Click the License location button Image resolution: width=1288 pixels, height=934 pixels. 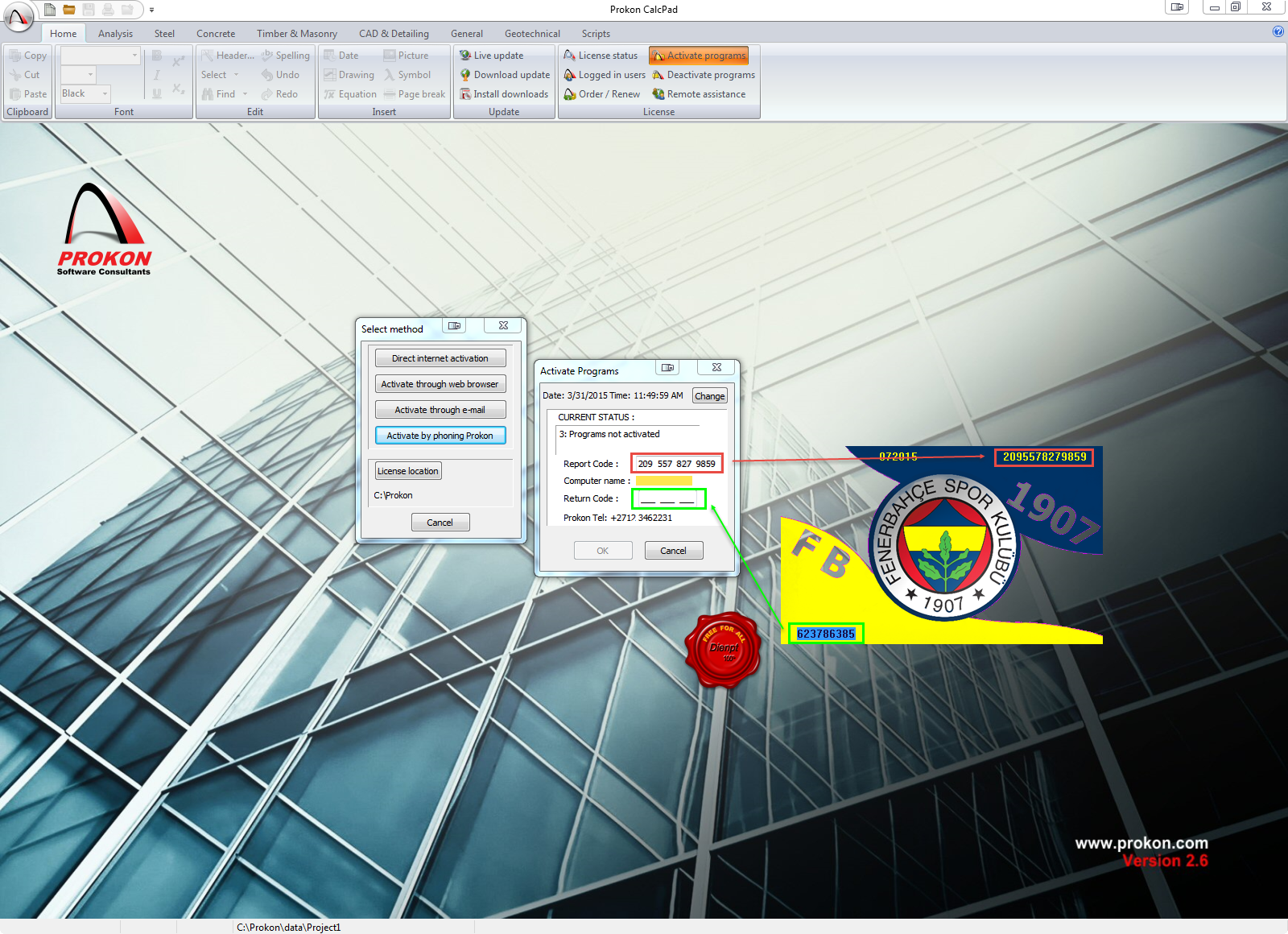point(408,471)
